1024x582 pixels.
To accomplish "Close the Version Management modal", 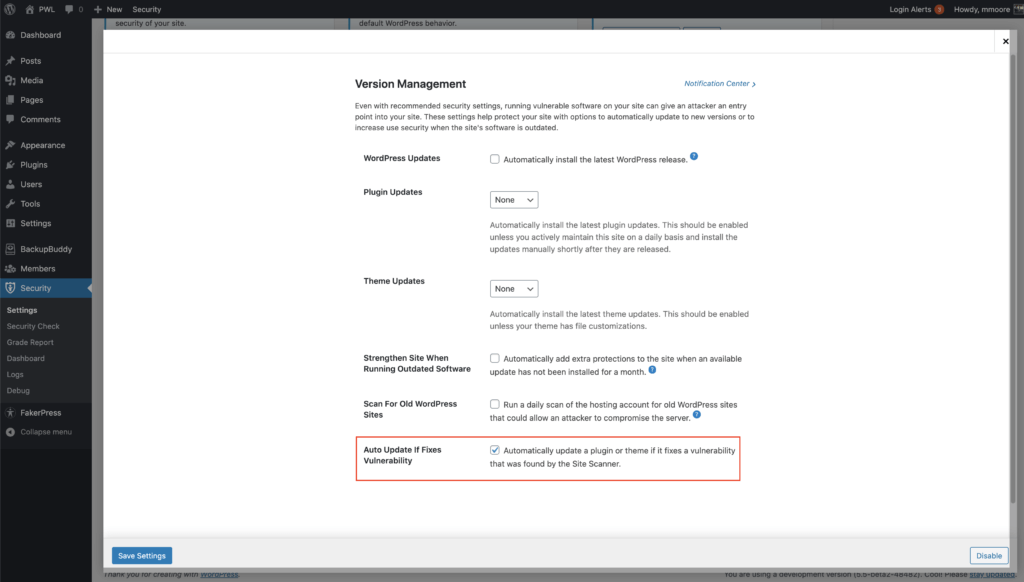I will tap(1006, 41).
